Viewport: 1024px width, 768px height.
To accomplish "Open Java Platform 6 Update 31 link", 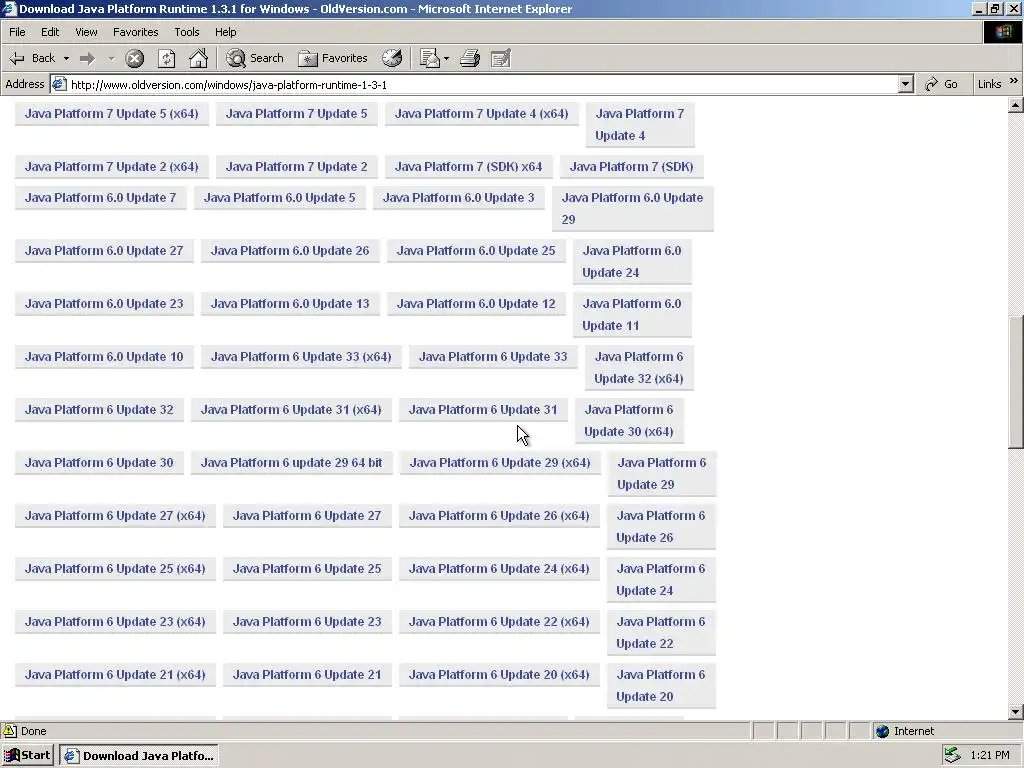I will click(x=483, y=409).
